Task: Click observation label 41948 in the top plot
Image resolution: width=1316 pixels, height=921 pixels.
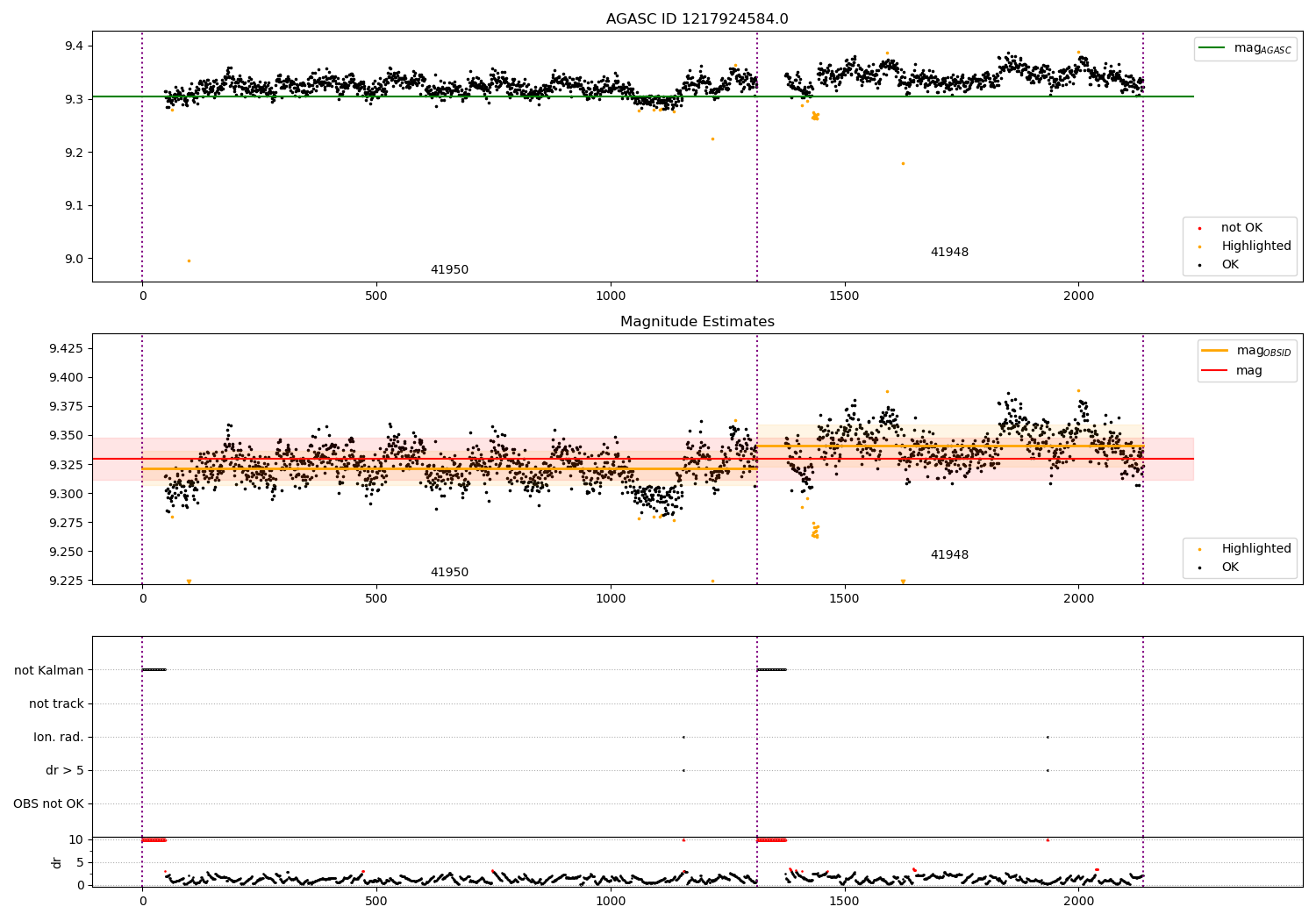Action: click(949, 253)
